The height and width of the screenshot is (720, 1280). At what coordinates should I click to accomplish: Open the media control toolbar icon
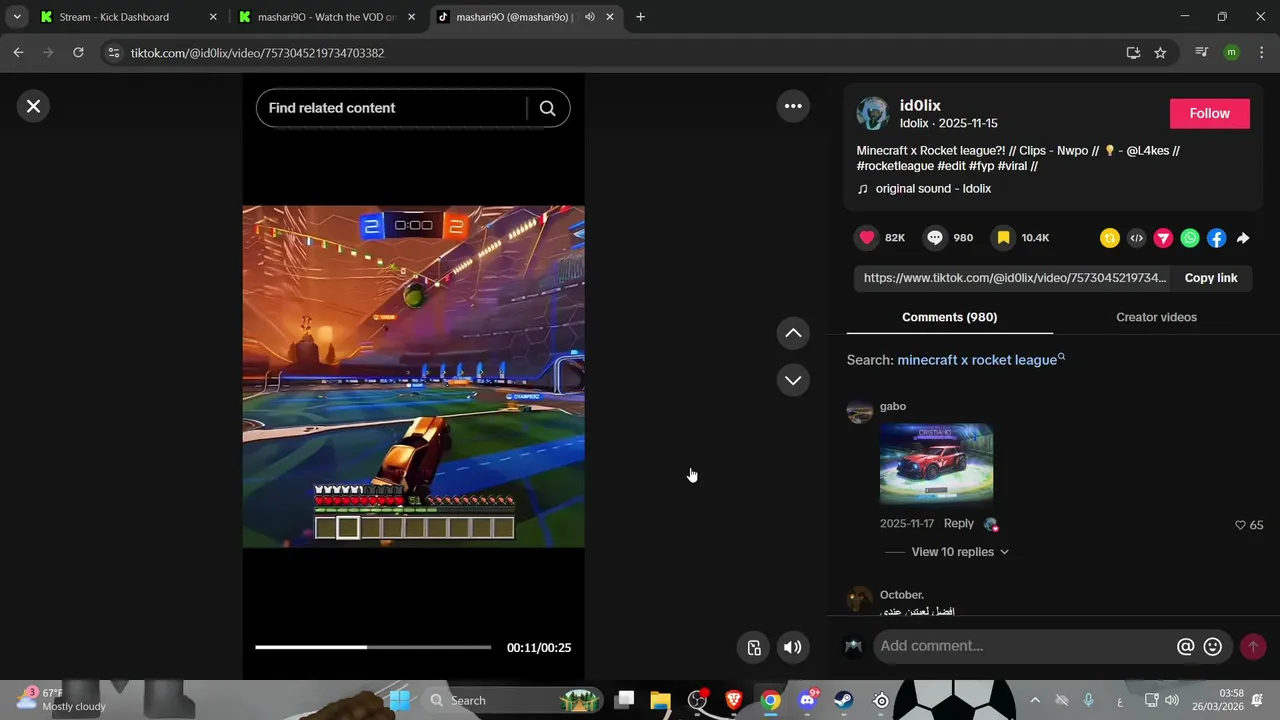(1202, 53)
